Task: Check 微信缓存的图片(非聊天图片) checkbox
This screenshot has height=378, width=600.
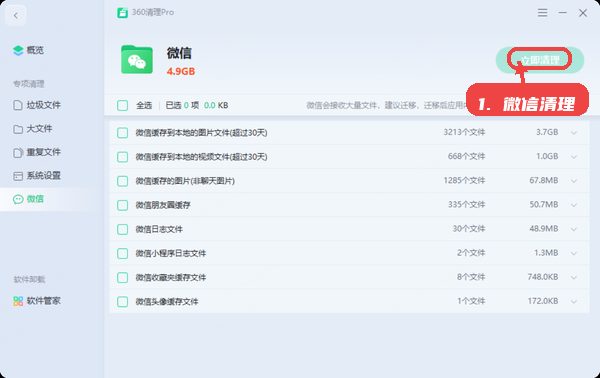Action: tap(122, 181)
